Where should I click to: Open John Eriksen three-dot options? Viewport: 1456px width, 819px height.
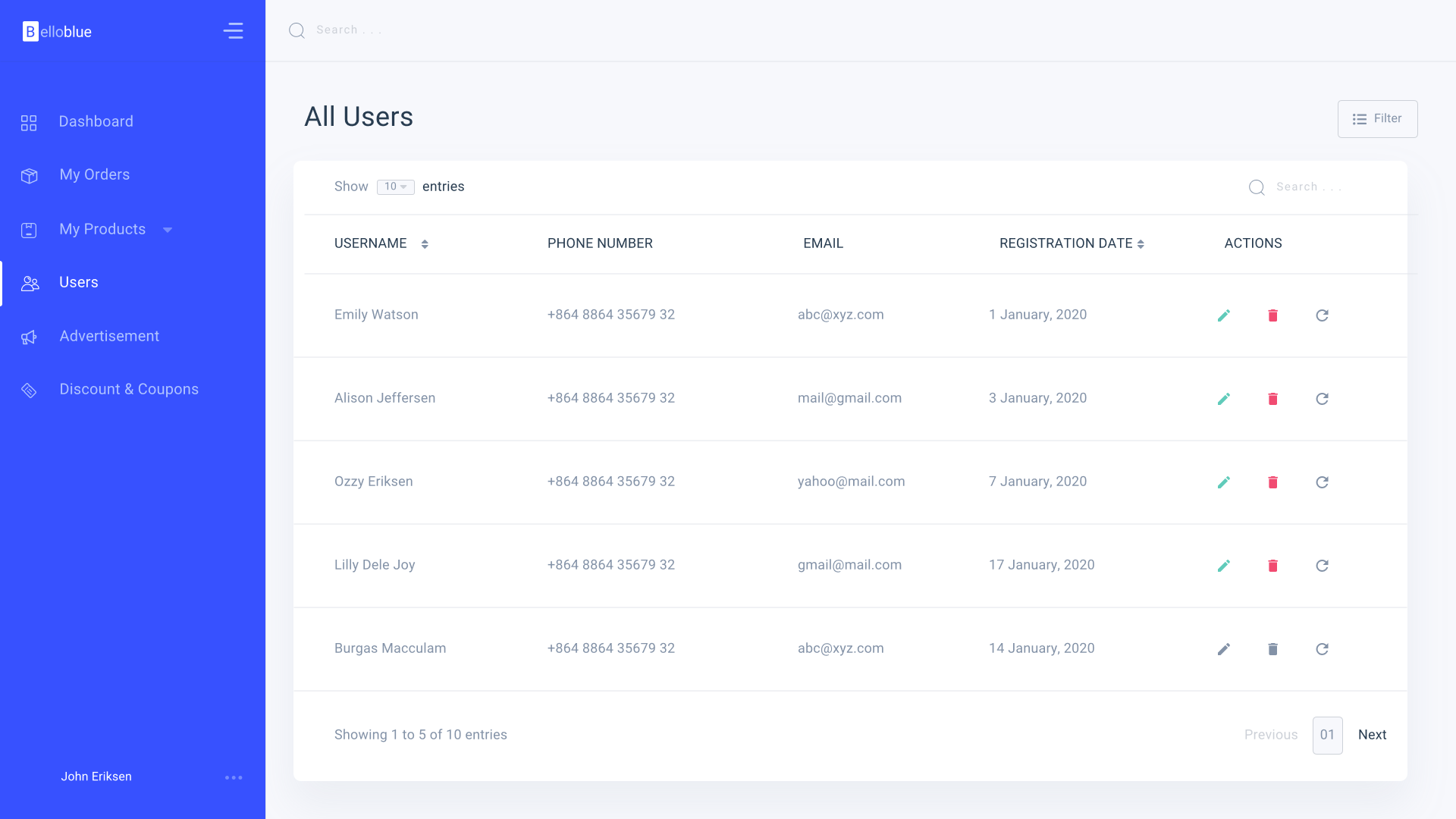(234, 777)
